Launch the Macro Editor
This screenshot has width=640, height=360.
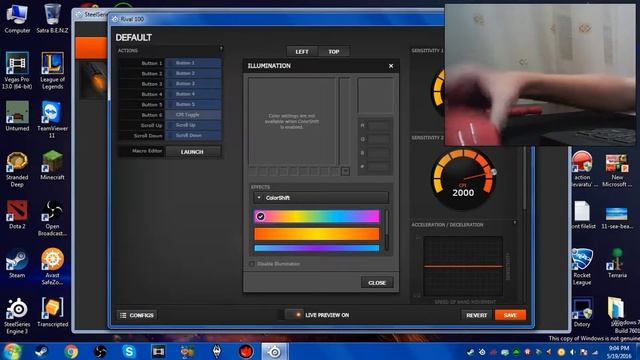192,152
